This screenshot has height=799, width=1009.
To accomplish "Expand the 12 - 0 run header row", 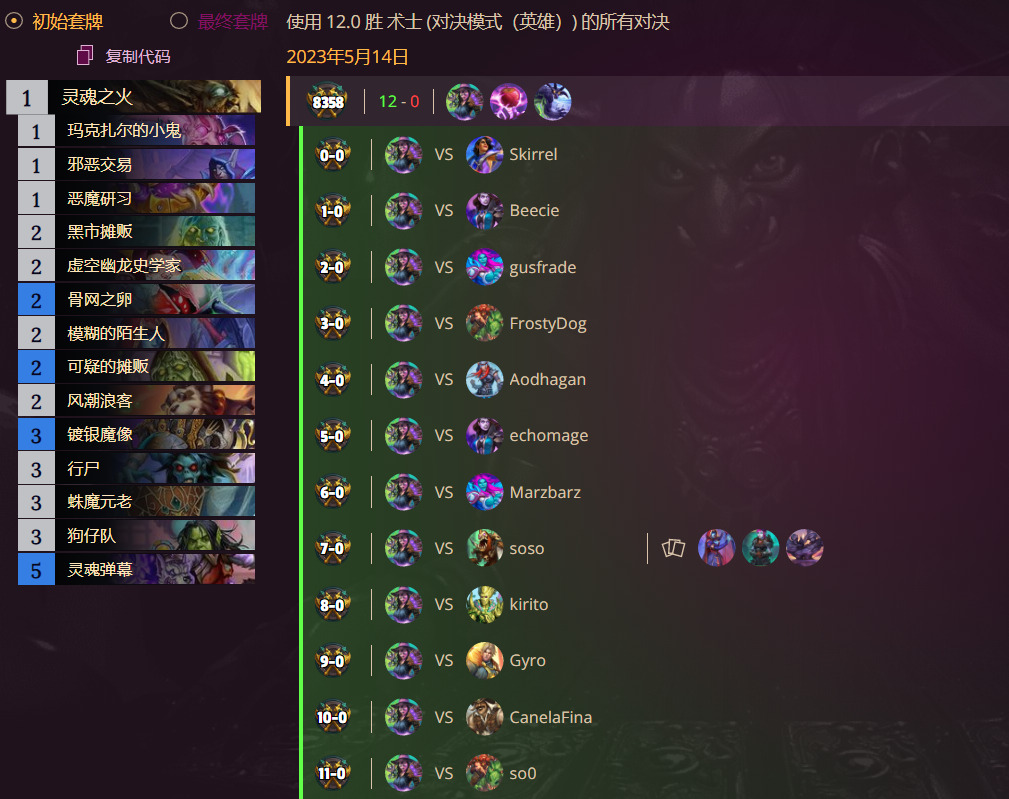I will coord(647,101).
